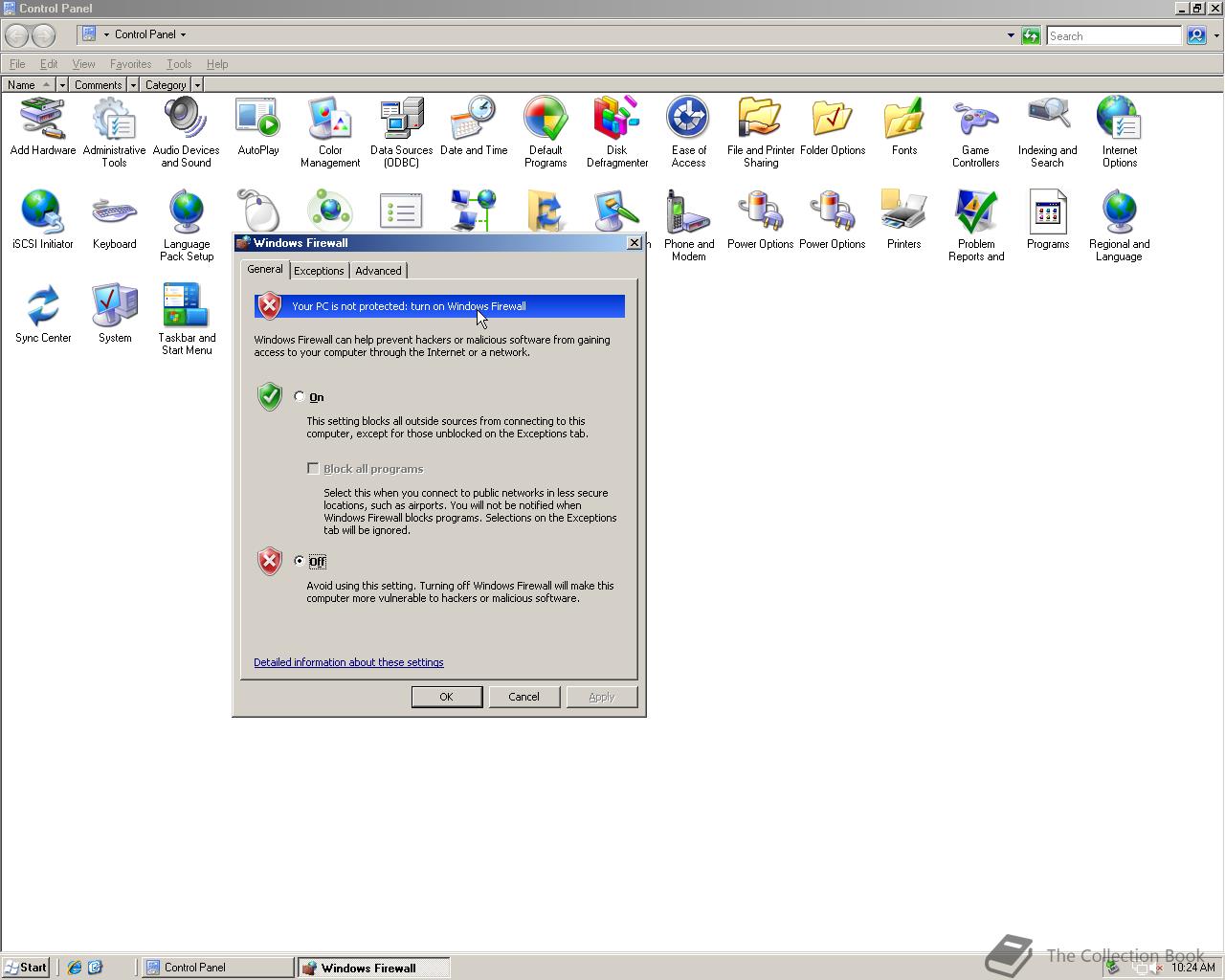Open Game Controllers
Viewport: 1225px width, 980px height.
975,132
